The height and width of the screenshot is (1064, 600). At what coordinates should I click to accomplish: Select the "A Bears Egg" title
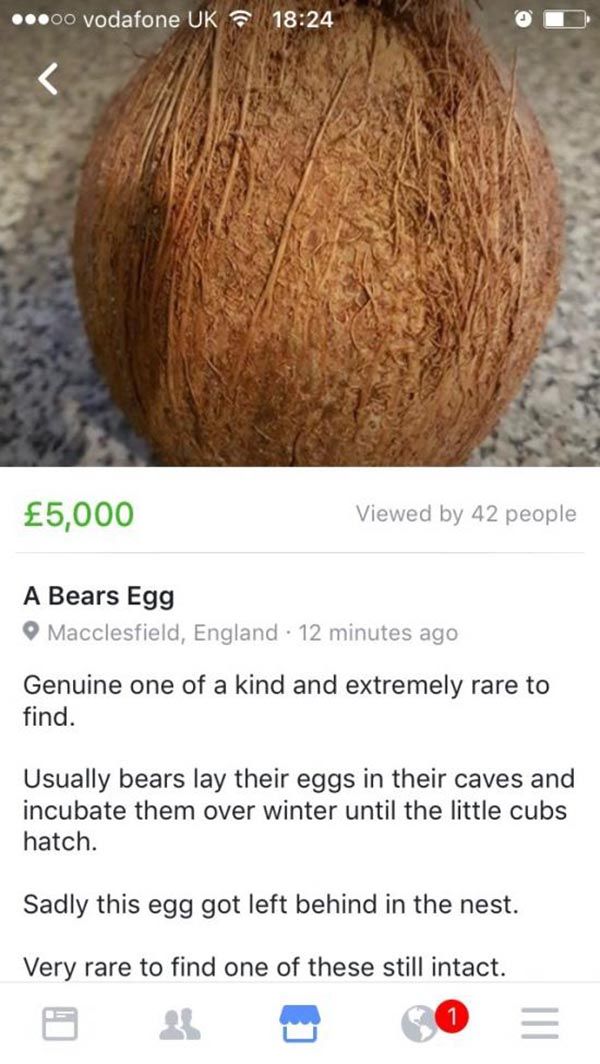(x=99, y=597)
